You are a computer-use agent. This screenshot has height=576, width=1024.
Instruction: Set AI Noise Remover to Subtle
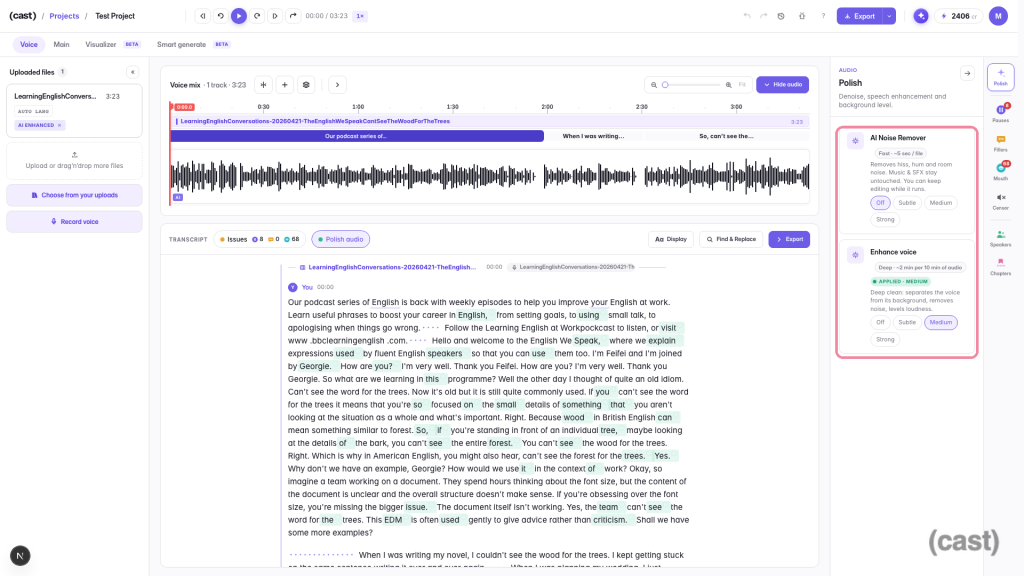point(907,202)
